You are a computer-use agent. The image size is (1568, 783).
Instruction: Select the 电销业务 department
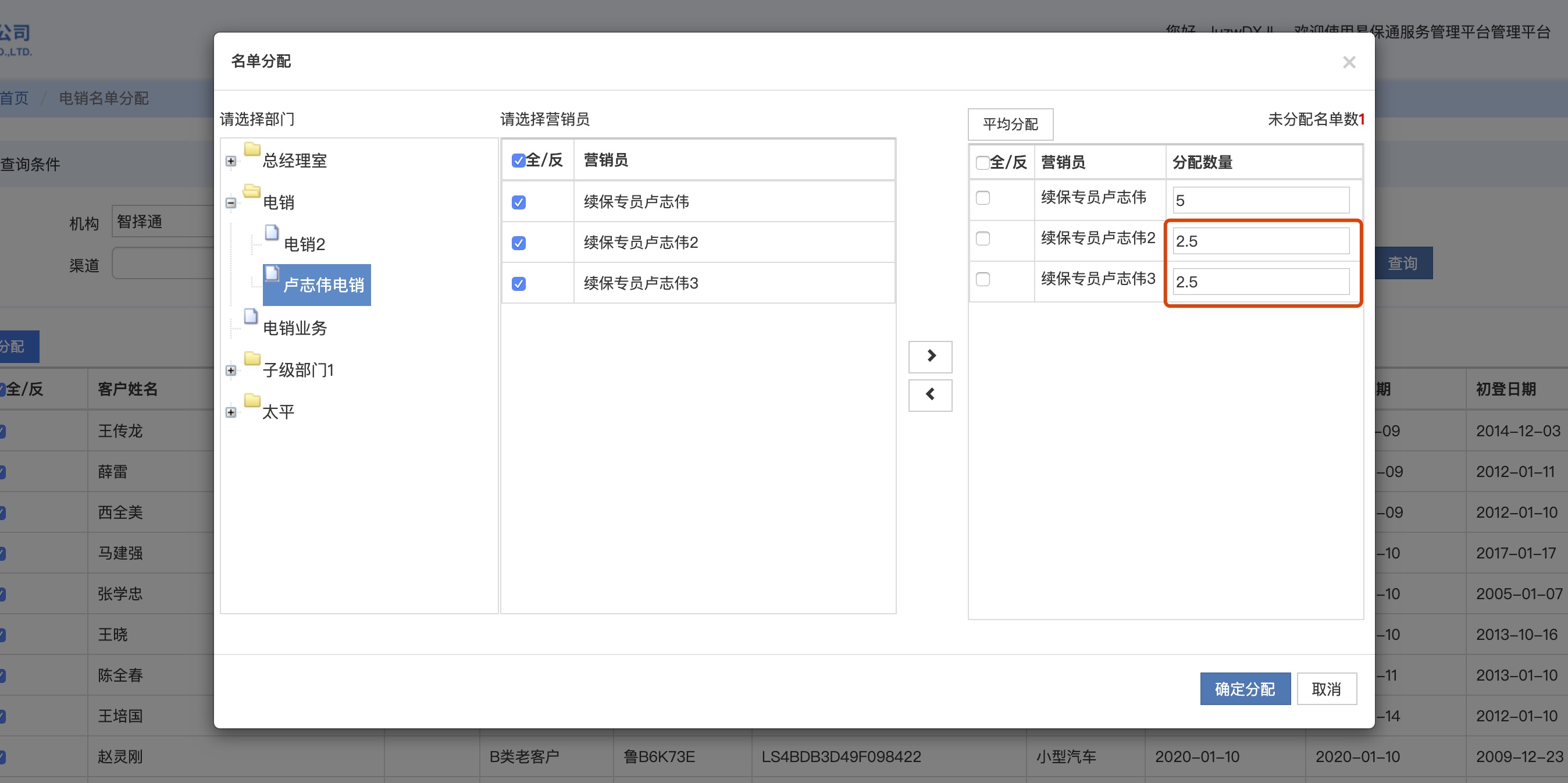295,328
